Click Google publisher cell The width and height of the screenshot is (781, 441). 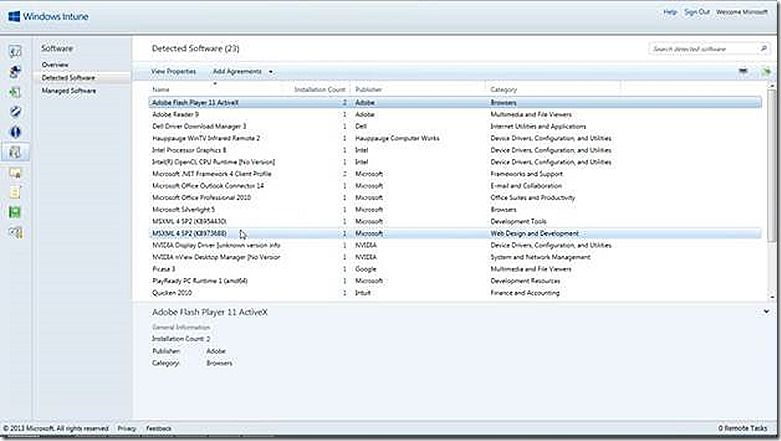[x=366, y=269]
